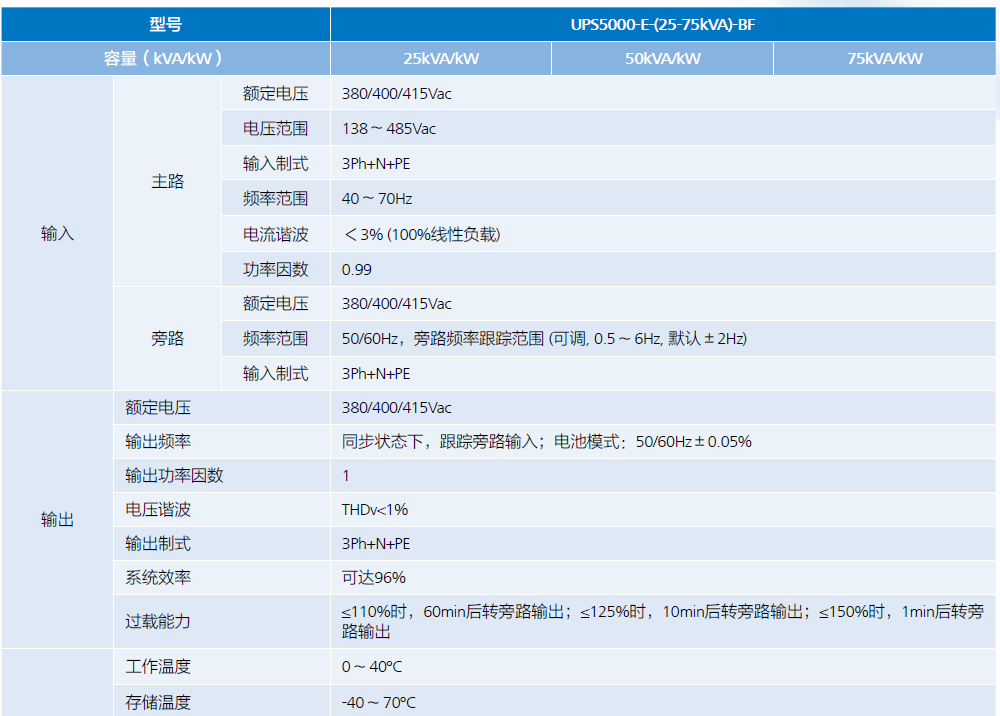
Task: Select the 25kVA/kW capacity column header
Action: coord(441,59)
